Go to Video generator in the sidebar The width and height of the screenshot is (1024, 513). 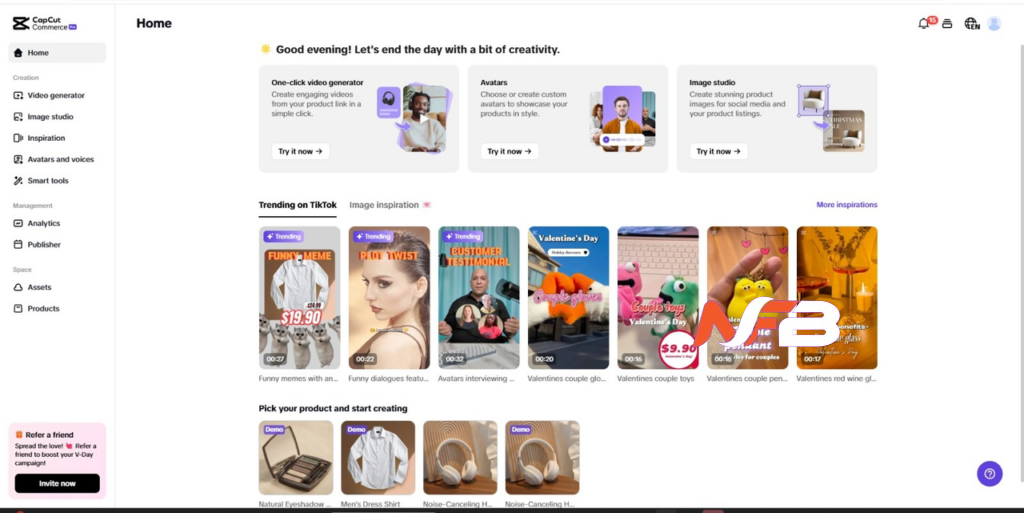pos(57,95)
